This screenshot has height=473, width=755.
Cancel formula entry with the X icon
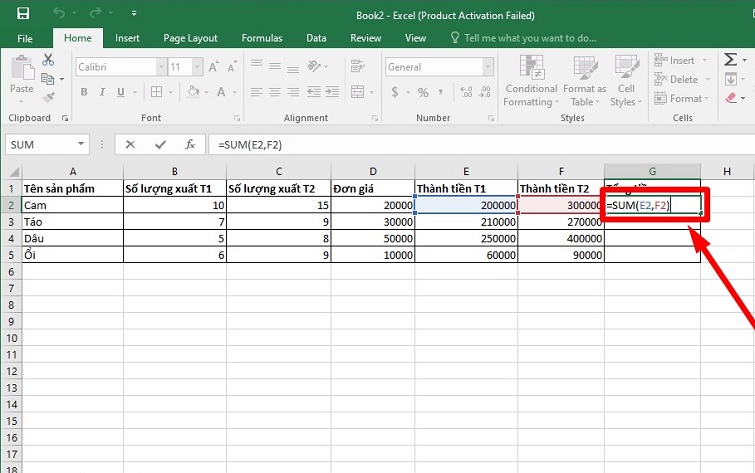(130, 144)
